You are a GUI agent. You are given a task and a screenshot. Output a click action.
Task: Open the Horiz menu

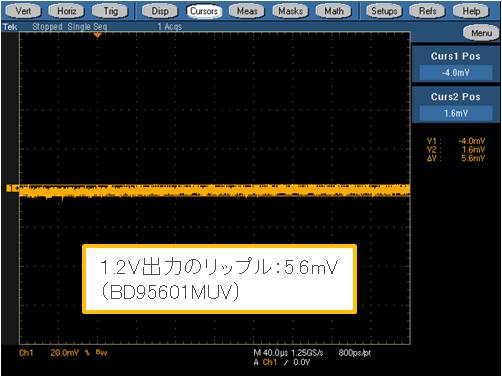[67, 11]
